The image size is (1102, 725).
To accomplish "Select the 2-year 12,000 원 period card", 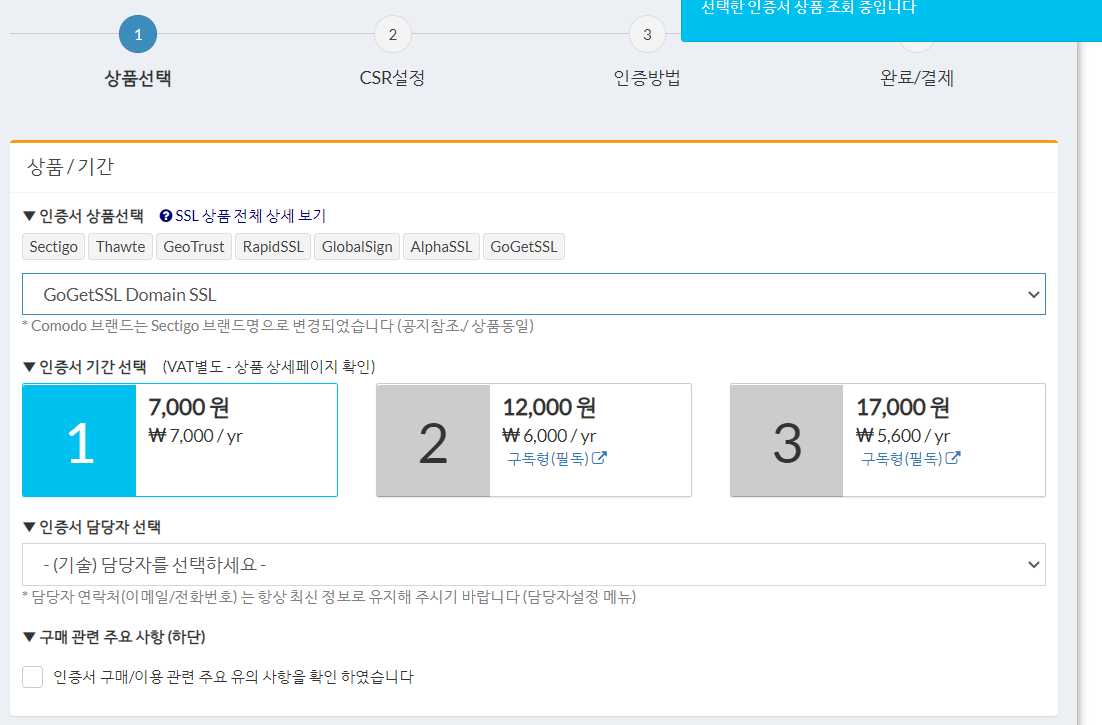I will point(534,440).
